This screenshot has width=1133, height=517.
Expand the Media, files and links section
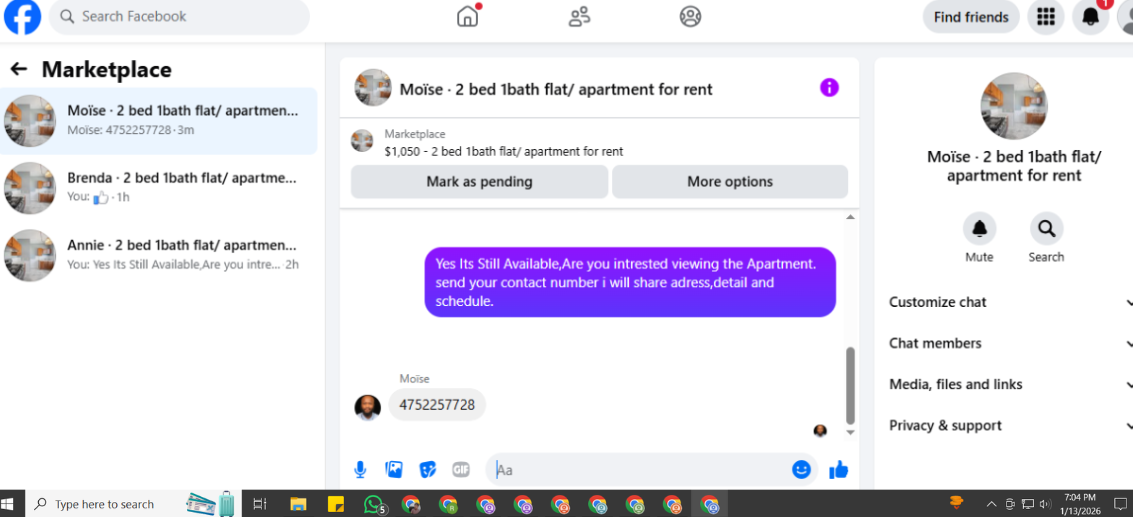1010,385
